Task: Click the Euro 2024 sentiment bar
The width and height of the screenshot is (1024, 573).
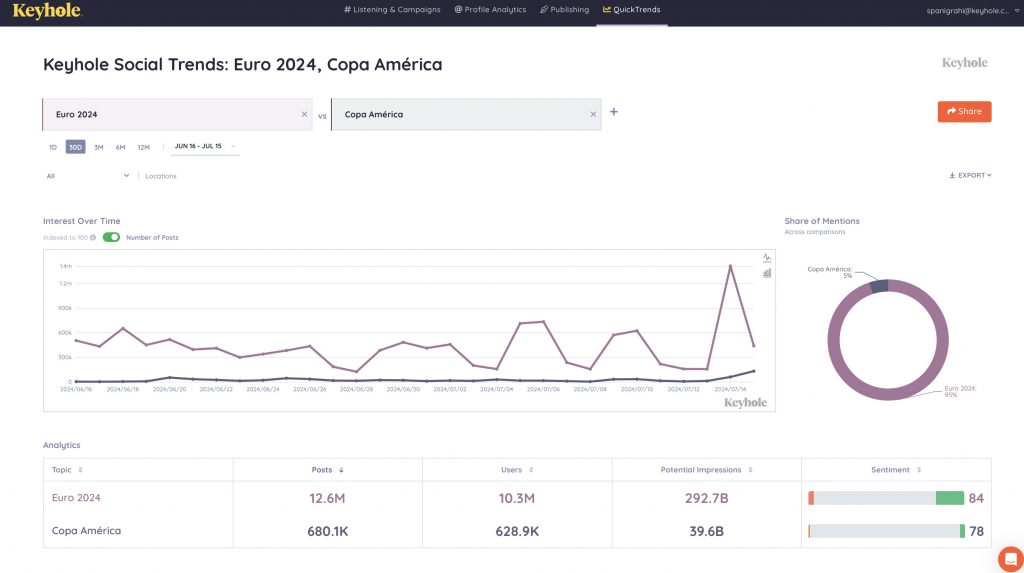Action: click(886, 498)
